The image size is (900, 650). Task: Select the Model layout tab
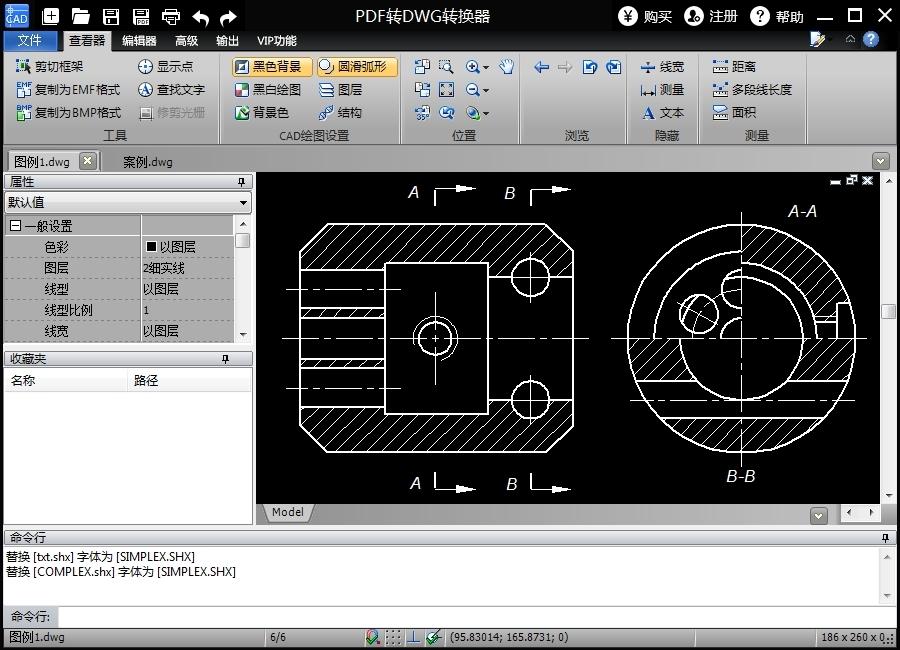click(x=288, y=512)
